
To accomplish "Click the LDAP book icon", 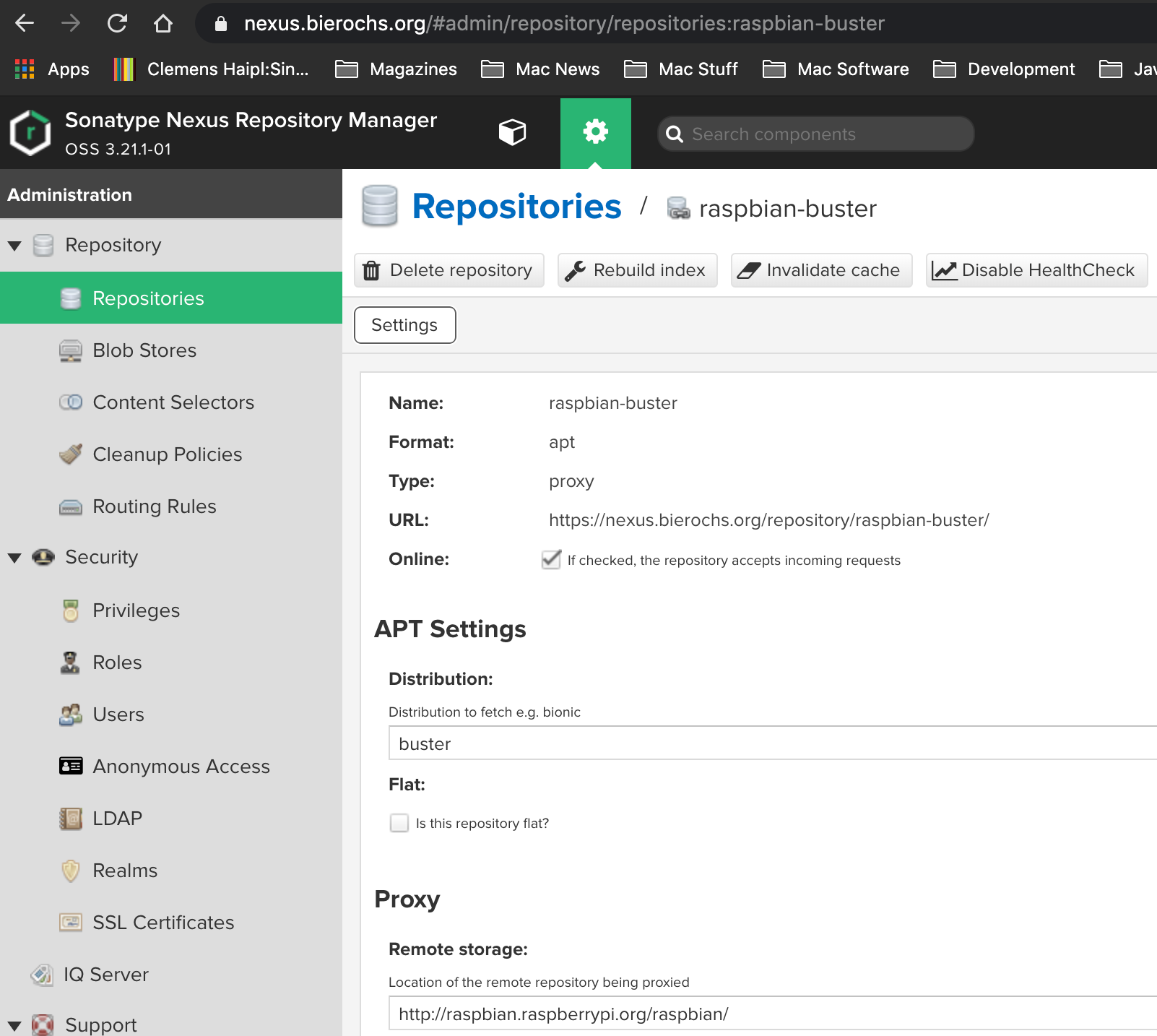I will click(x=71, y=819).
